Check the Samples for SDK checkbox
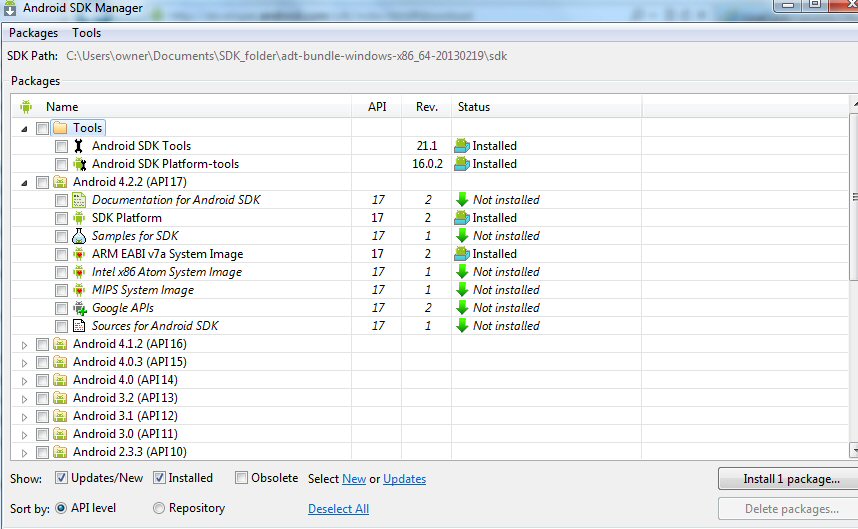The height and width of the screenshot is (529, 858). [x=61, y=237]
